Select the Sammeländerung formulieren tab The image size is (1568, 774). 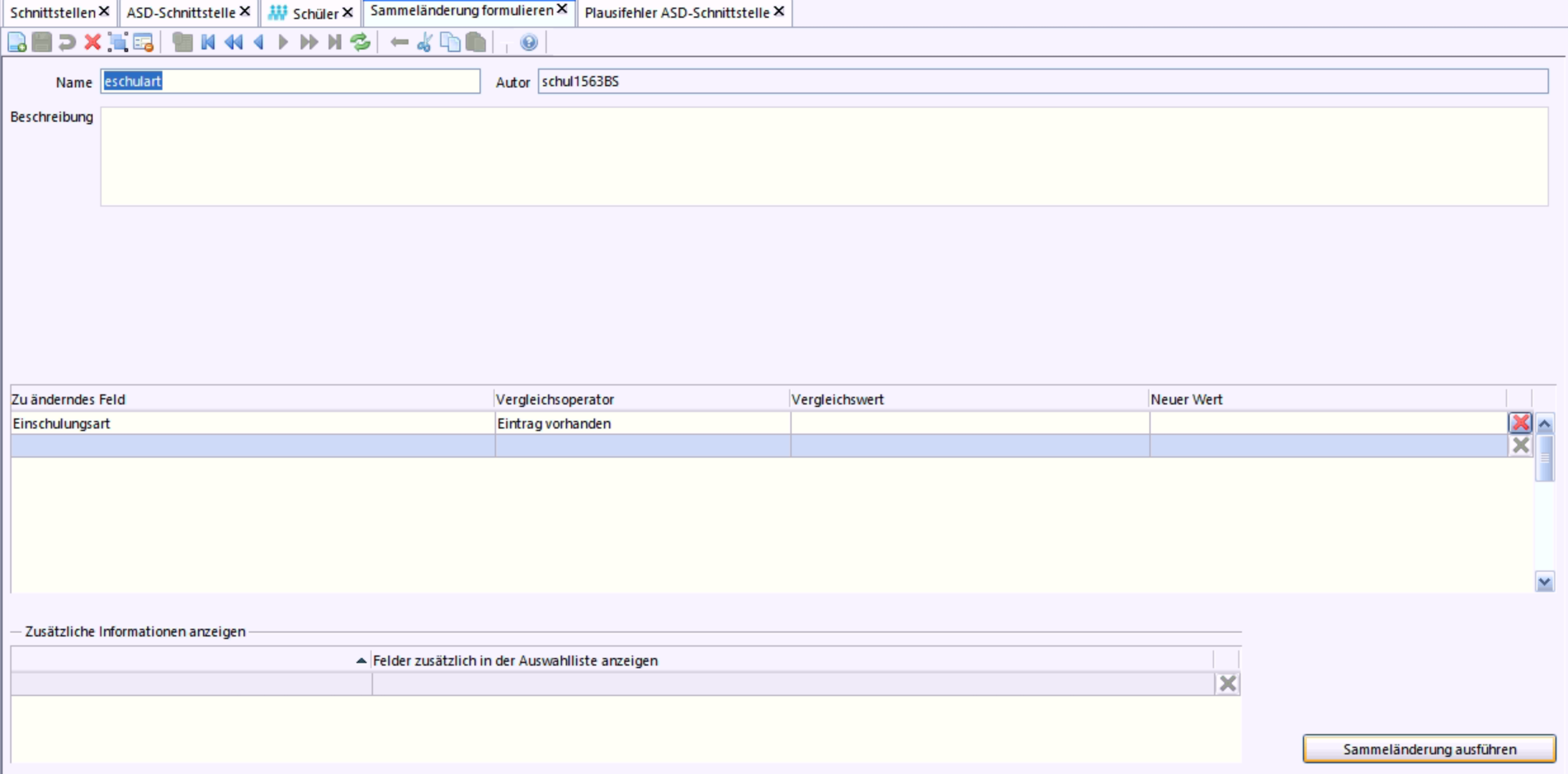point(461,11)
